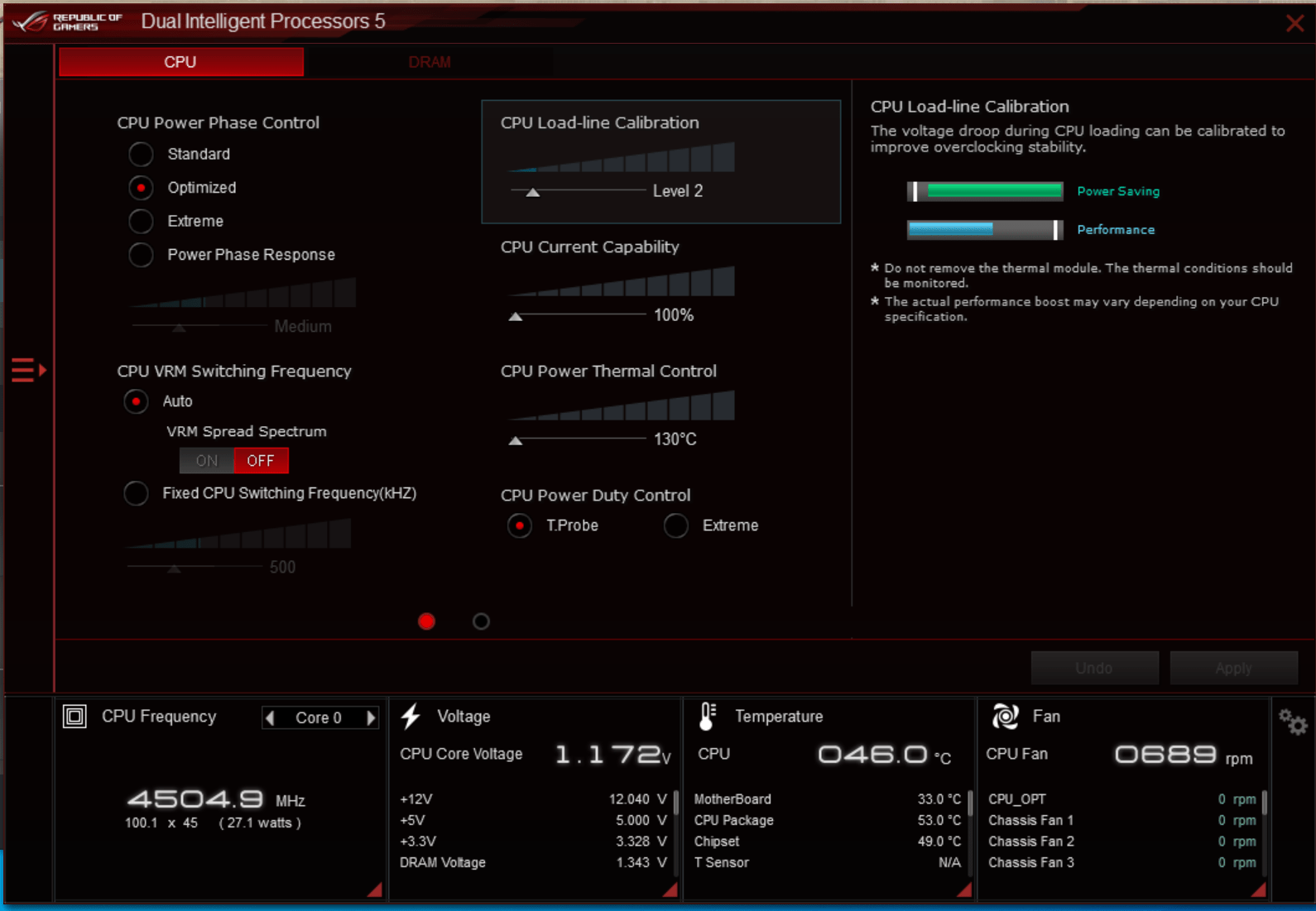Click the Fan spinner icon

[1005, 717]
